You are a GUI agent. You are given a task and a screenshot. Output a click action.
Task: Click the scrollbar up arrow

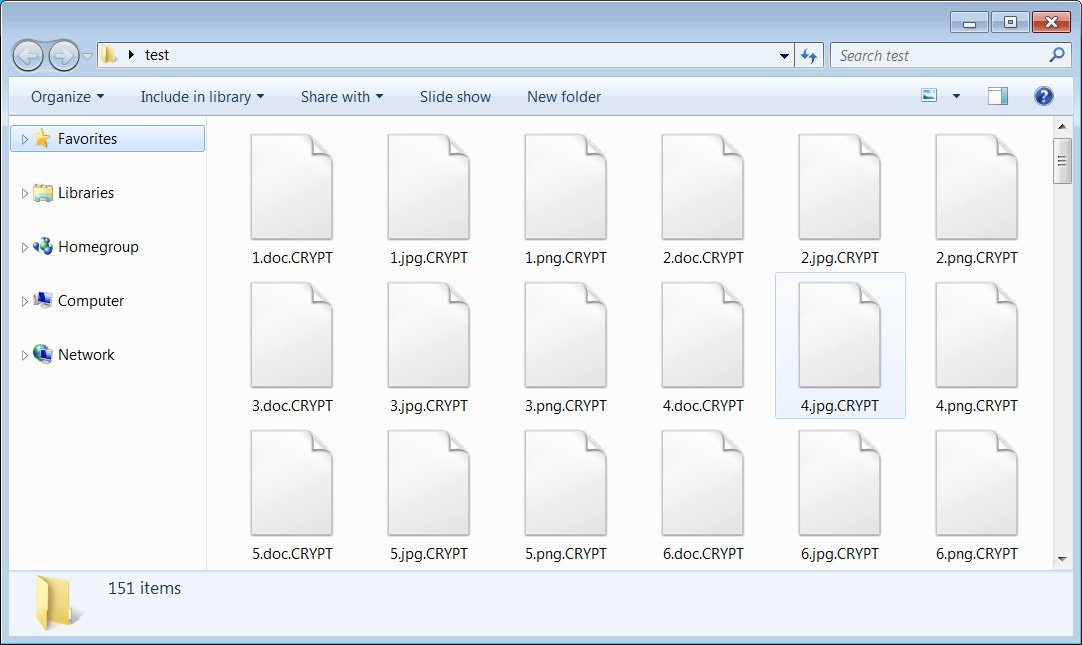coord(1062,126)
